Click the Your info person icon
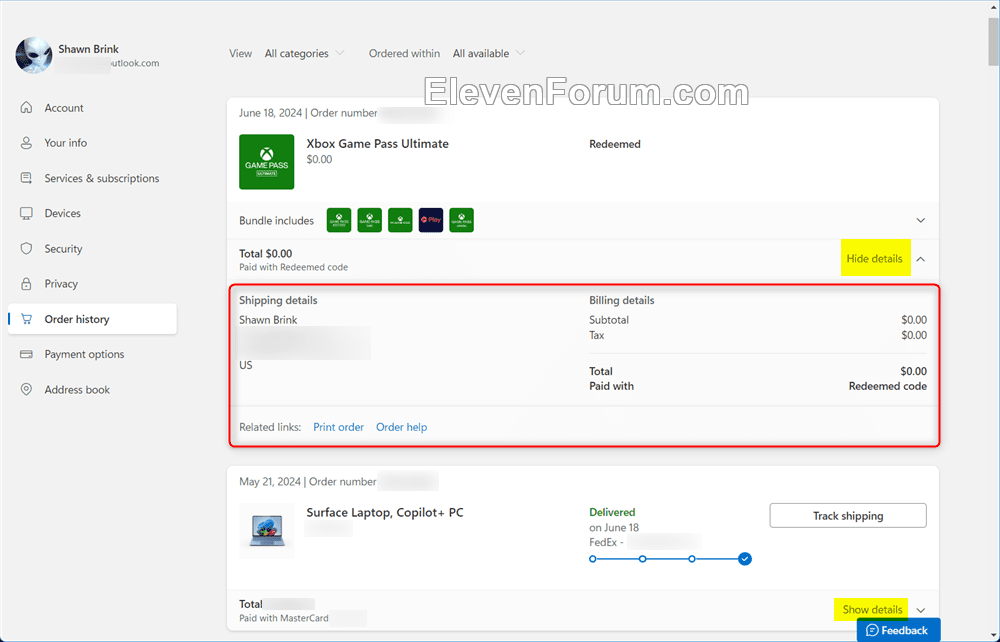 tap(26, 143)
